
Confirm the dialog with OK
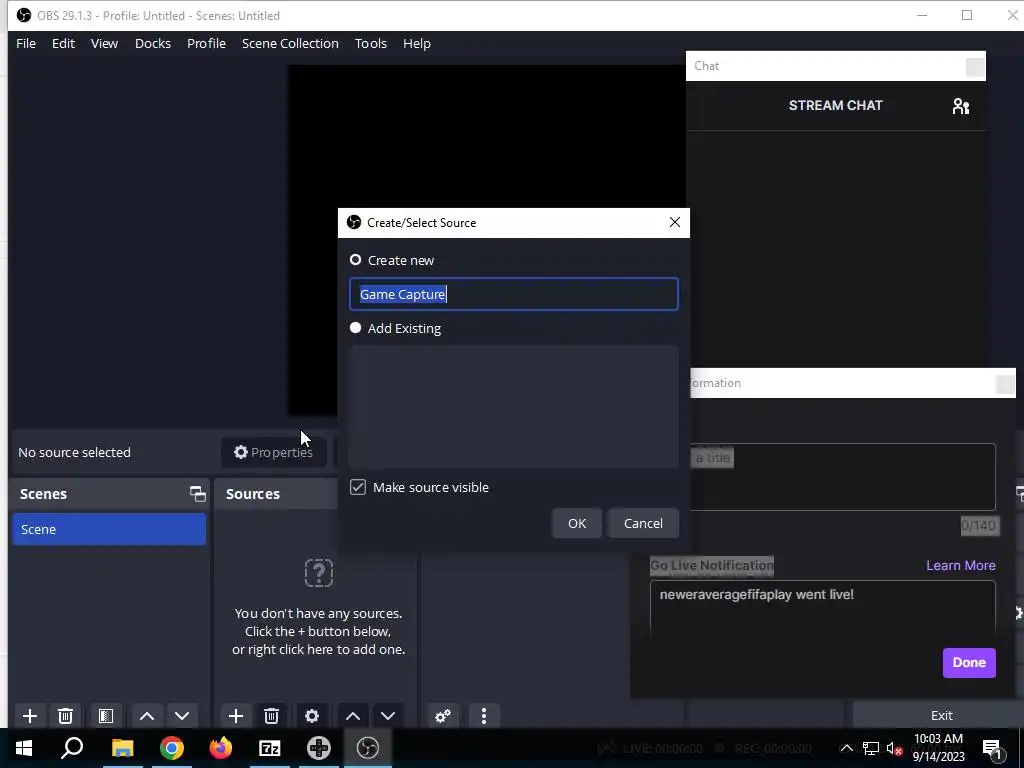coord(577,523)
